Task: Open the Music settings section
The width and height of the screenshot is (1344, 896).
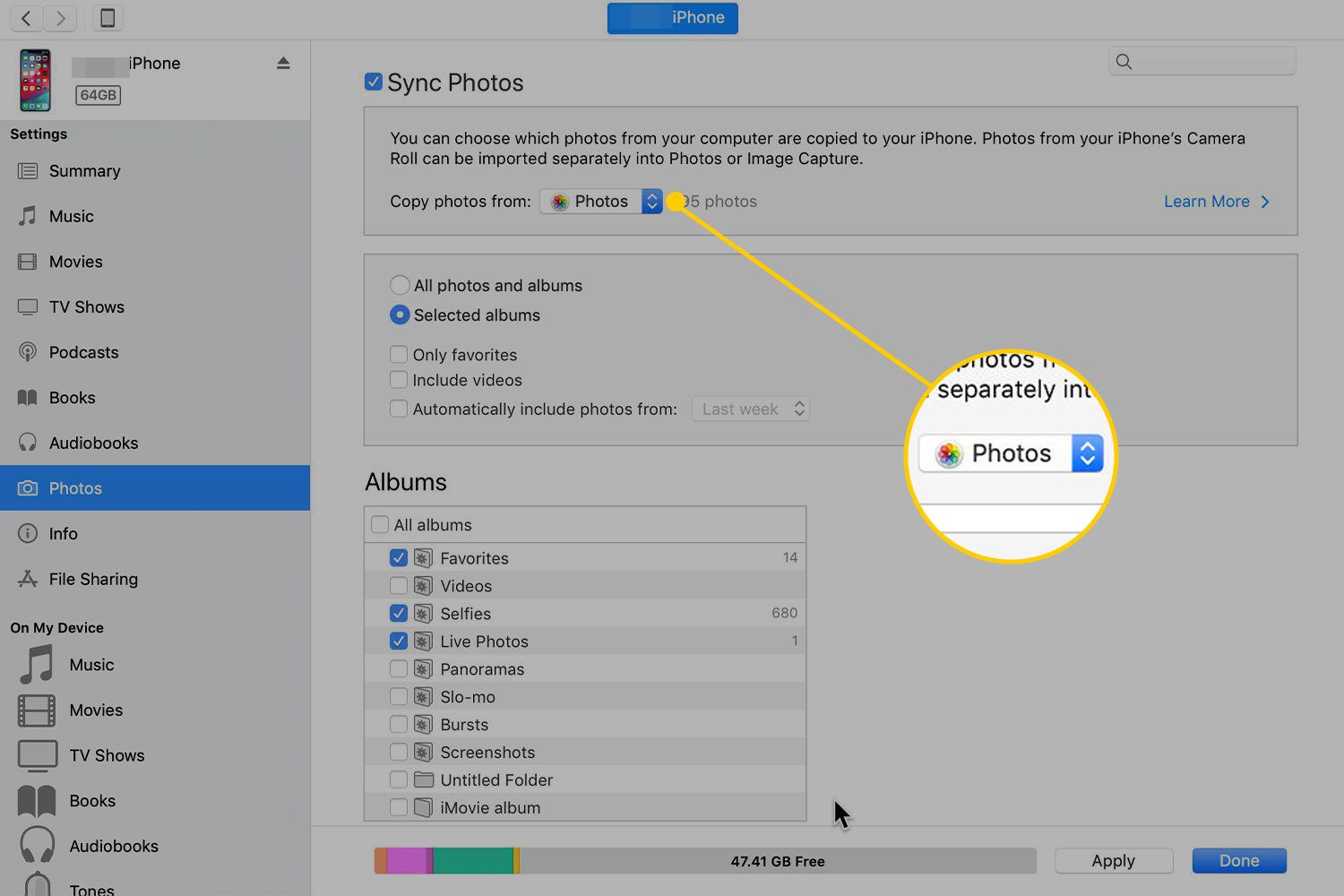Action: [155, 216]
